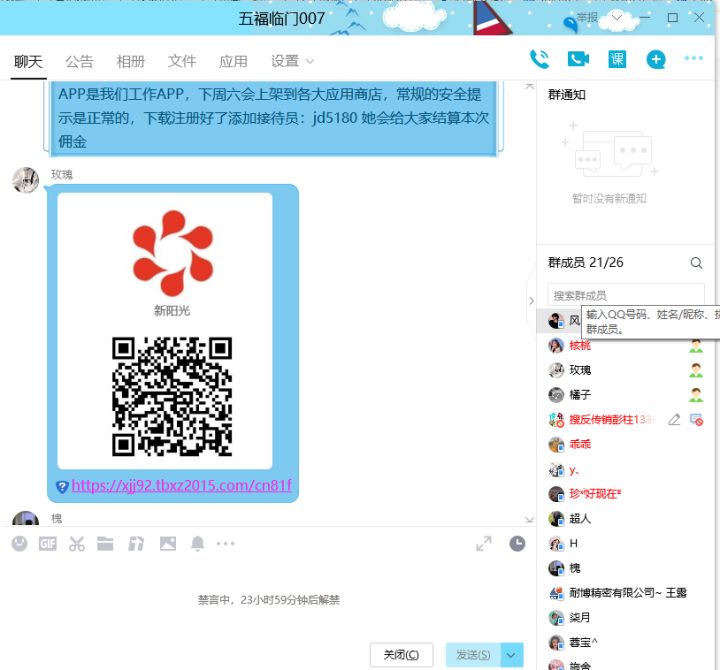Image resolution: width=720 pixels, height=670 pixels.
Task: Open the xjj92.tbxz2015.com link
Action: pos(182,485)
